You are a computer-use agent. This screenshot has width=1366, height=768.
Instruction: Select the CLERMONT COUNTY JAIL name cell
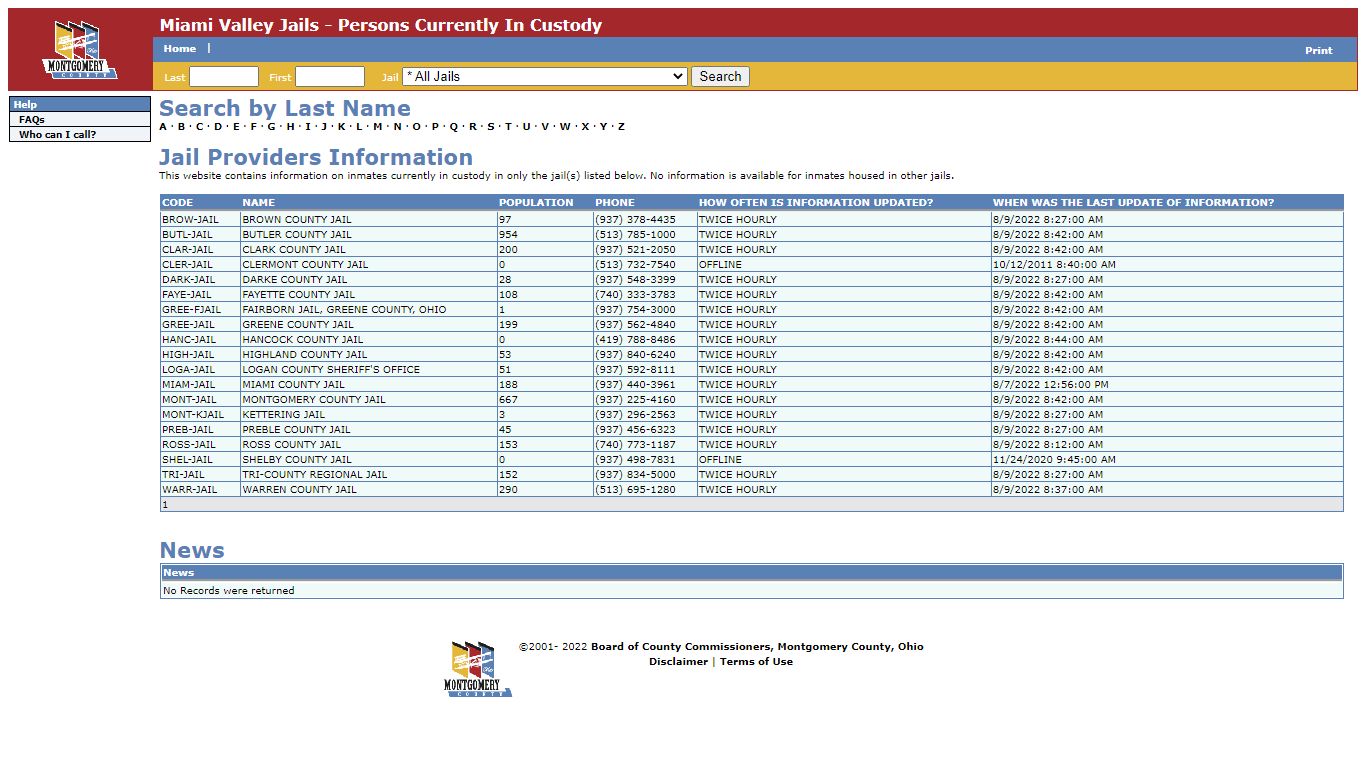click(x=369, y=264)
